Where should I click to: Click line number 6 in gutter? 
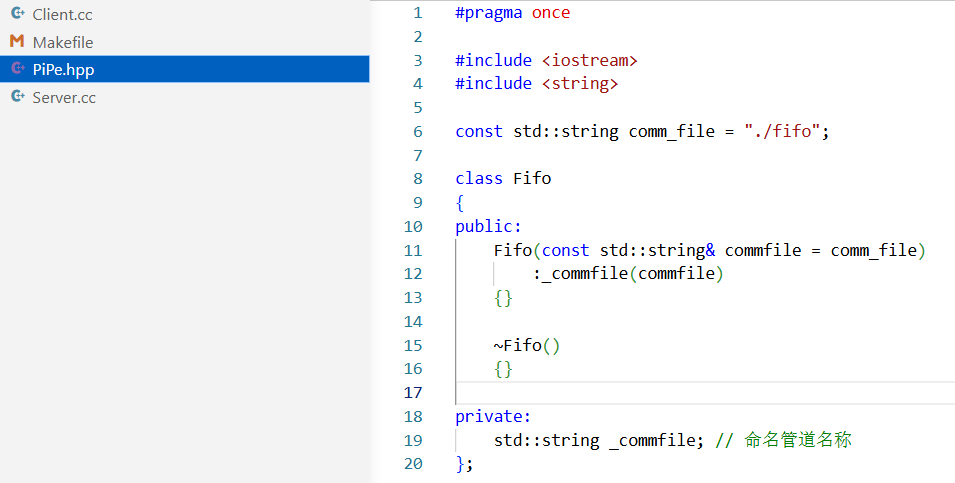tap(418, 132)
